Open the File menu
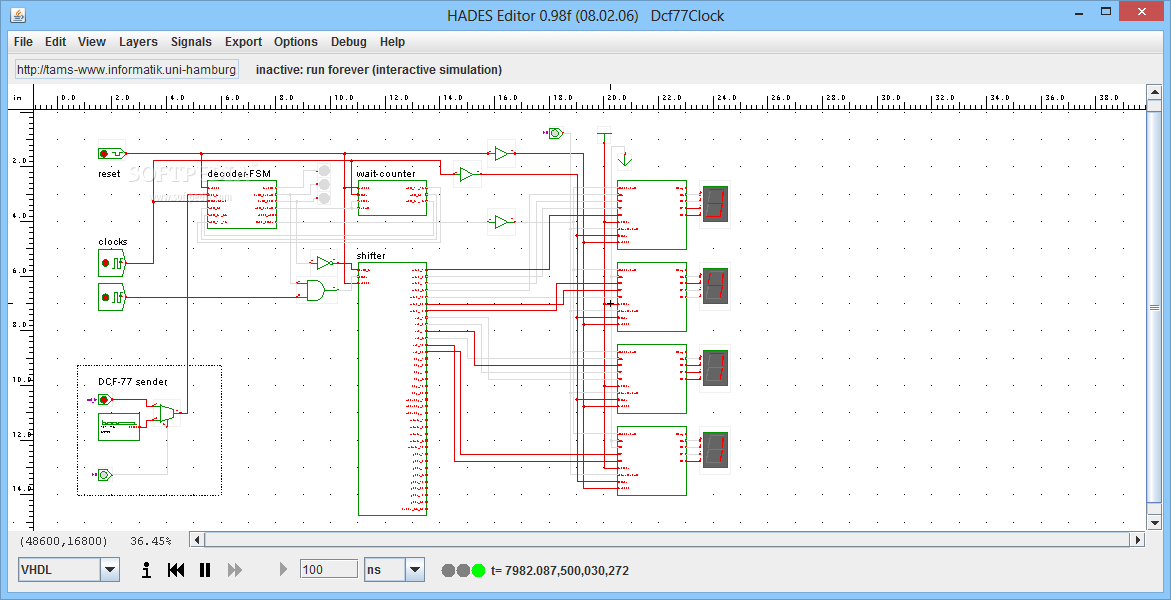Screen dimensions: 1171x600 tap(23, 42)
